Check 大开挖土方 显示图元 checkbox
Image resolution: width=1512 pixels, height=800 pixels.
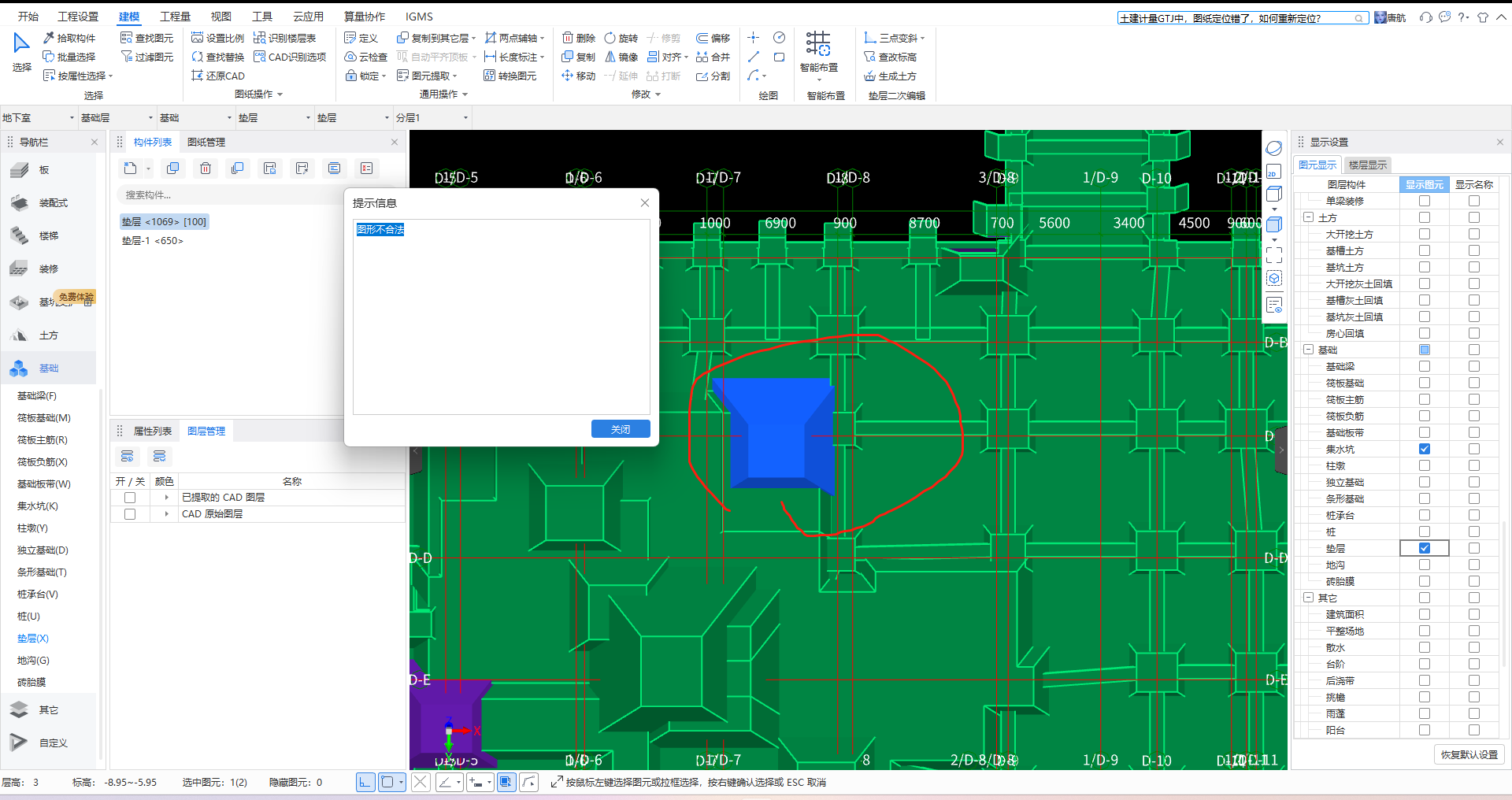pos(1425,234)
